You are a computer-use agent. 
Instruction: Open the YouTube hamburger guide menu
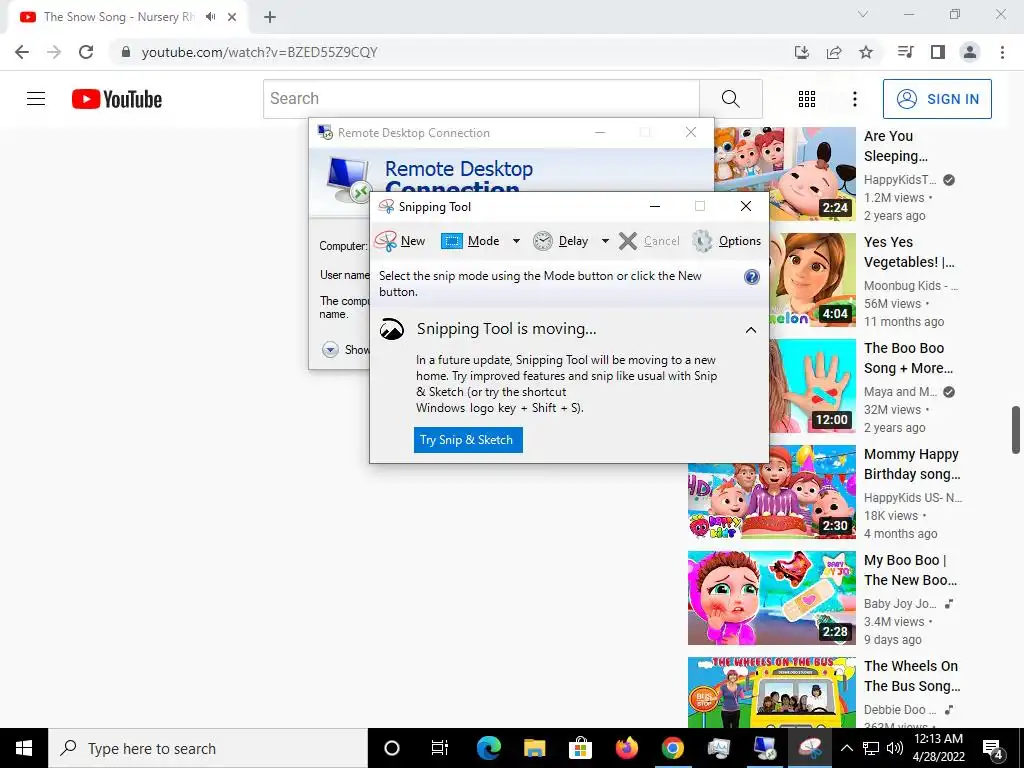[x=36, y=99]
